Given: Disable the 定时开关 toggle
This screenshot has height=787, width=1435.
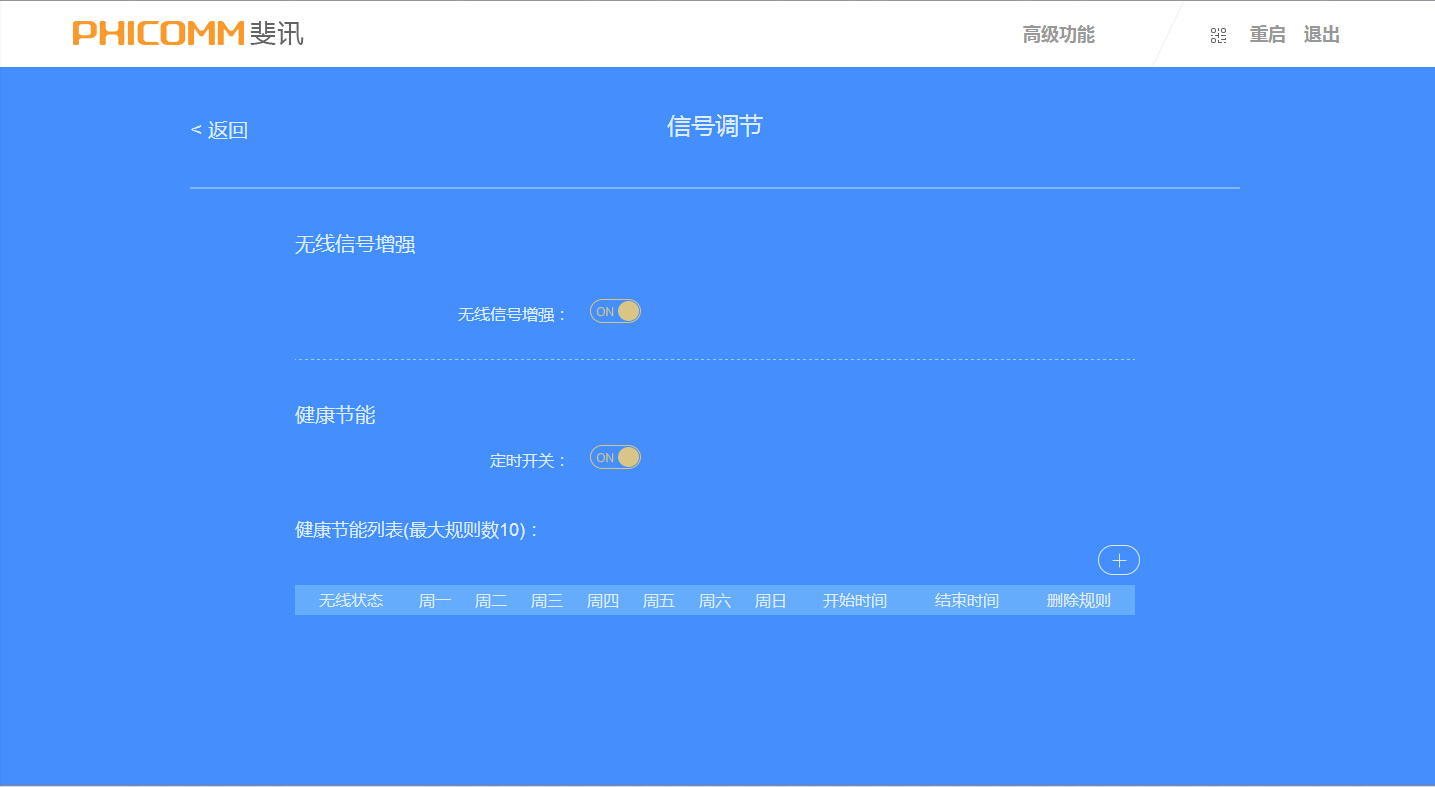Looking at the screenshot, I should coord(614,457).
